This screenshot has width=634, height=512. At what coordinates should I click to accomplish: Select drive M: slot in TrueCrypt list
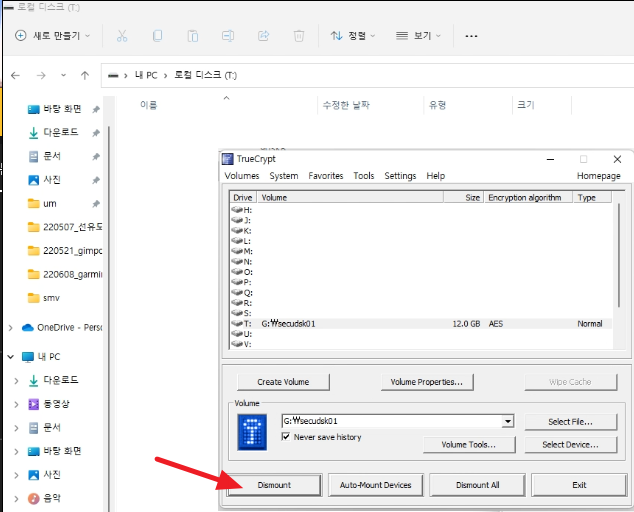(x=242, y=251)
